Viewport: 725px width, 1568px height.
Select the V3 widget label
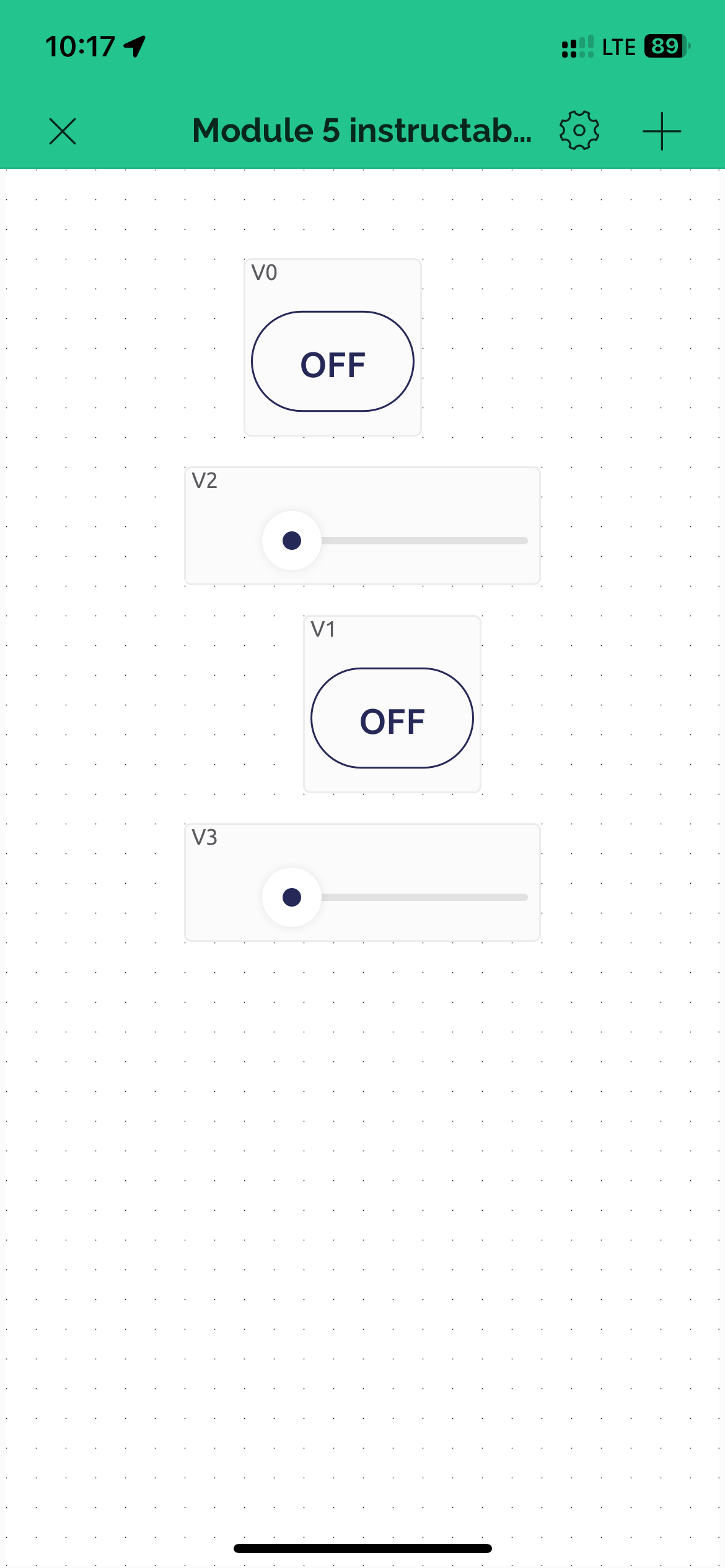pyautogui.click(x=204, y=837)
